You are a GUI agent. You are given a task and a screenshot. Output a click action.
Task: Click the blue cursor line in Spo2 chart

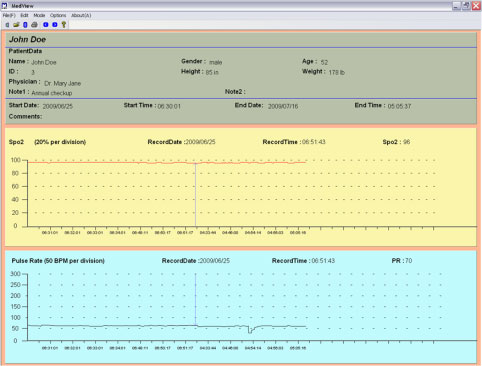[x=195, y=195]
